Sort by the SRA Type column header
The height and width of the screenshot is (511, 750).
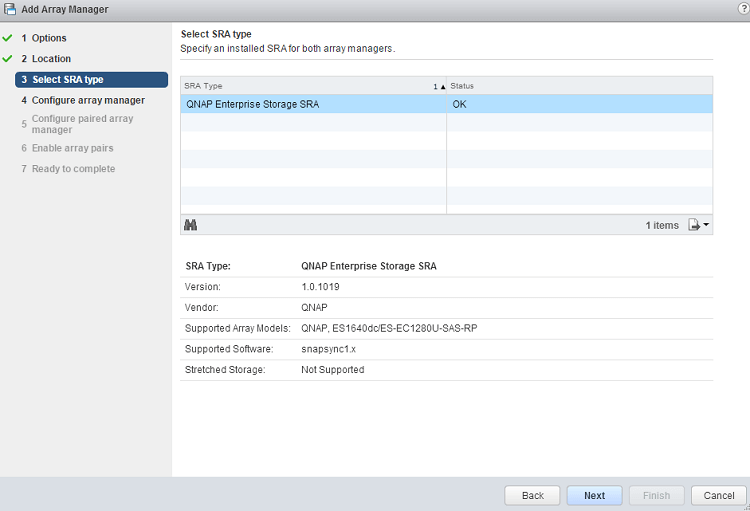pyautogui.click(x=300, y=86)
